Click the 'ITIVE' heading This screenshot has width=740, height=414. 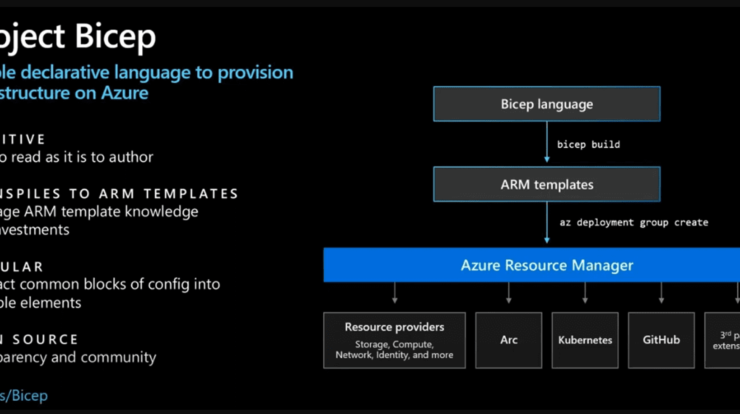click(x=23, y=139)
